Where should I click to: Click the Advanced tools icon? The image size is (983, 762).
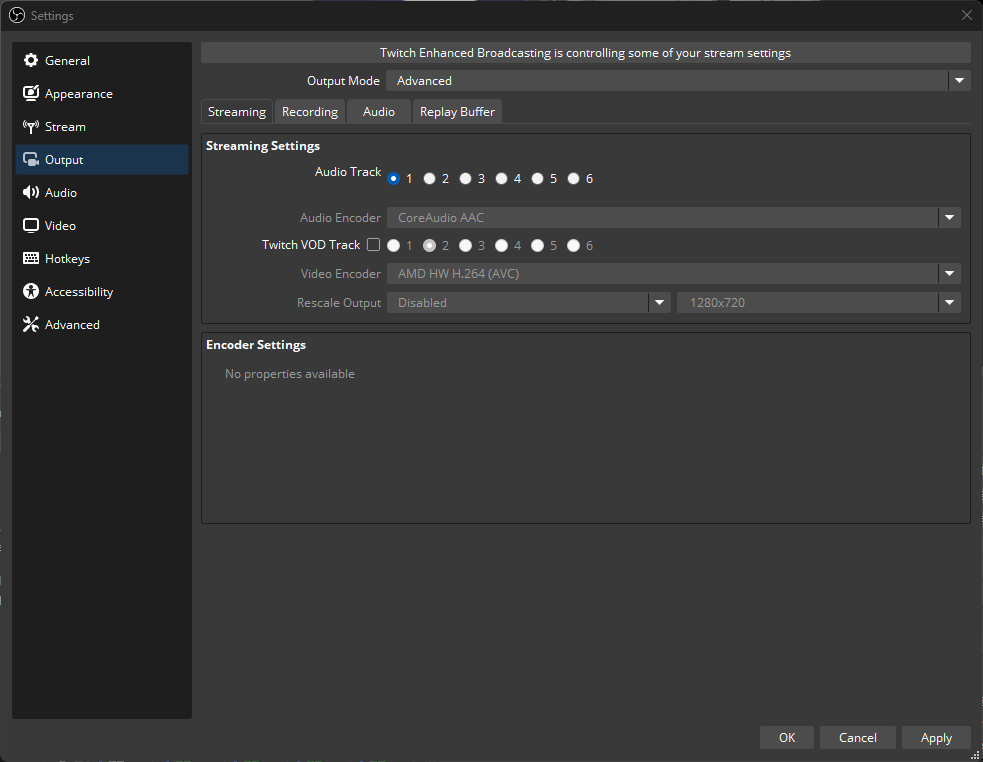click(x=31, y=324)
